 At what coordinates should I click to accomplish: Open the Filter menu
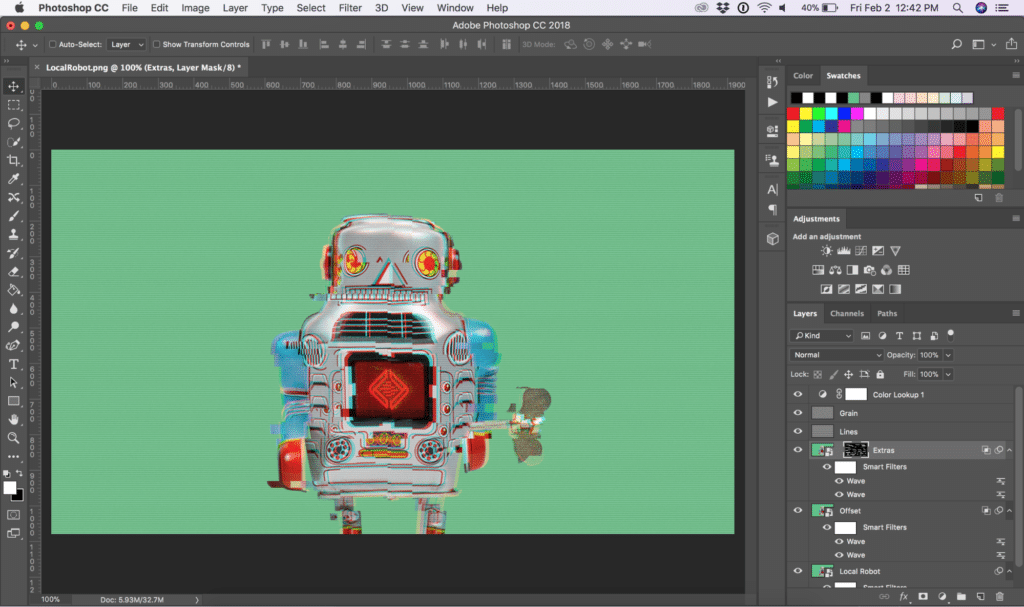[x=350, y=8]
